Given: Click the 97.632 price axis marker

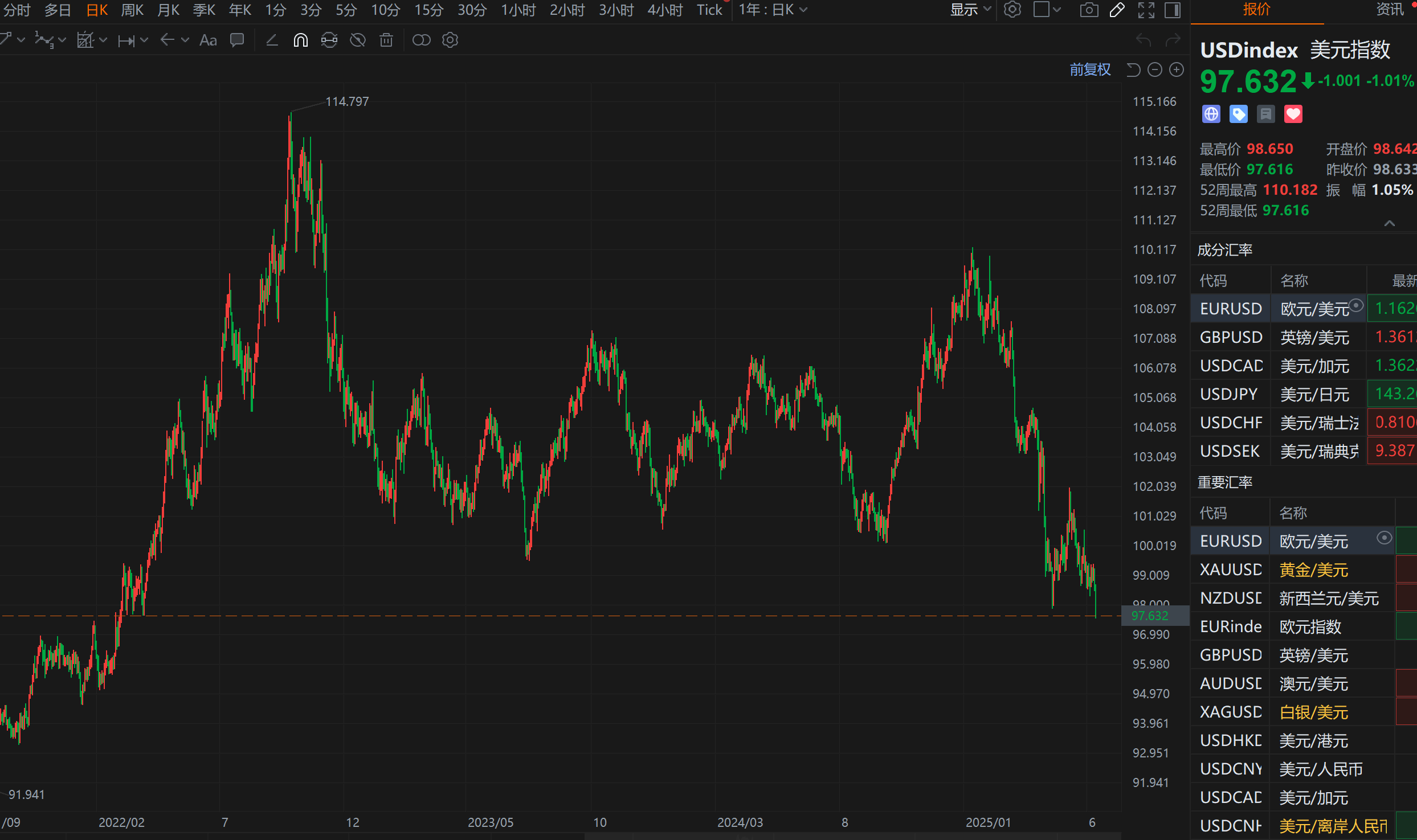Looking at the screenshot, I should [x=1150, y=616].
